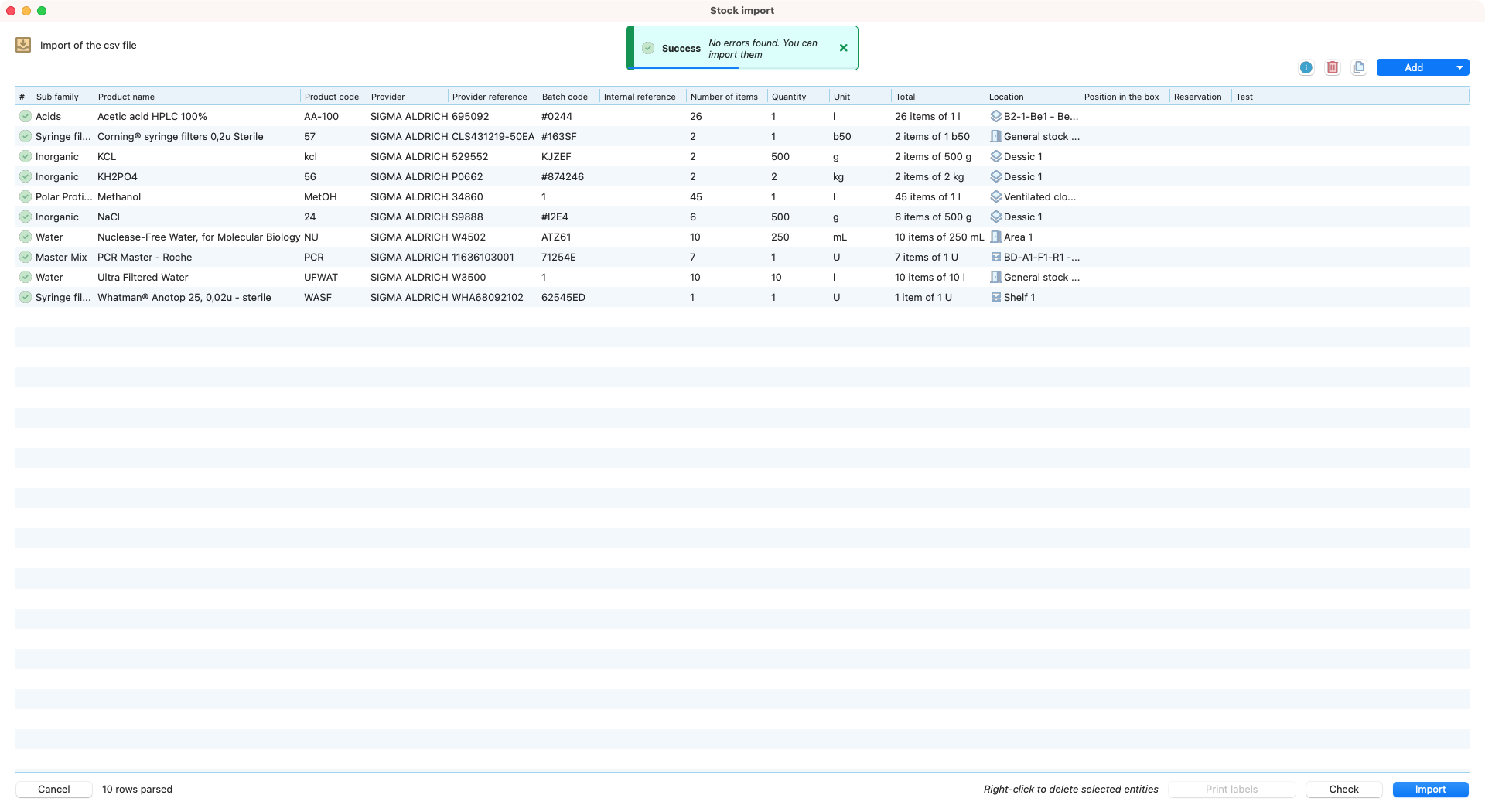Click the status check on PCR Master row
1485x812 pixels.
point(26,257)
